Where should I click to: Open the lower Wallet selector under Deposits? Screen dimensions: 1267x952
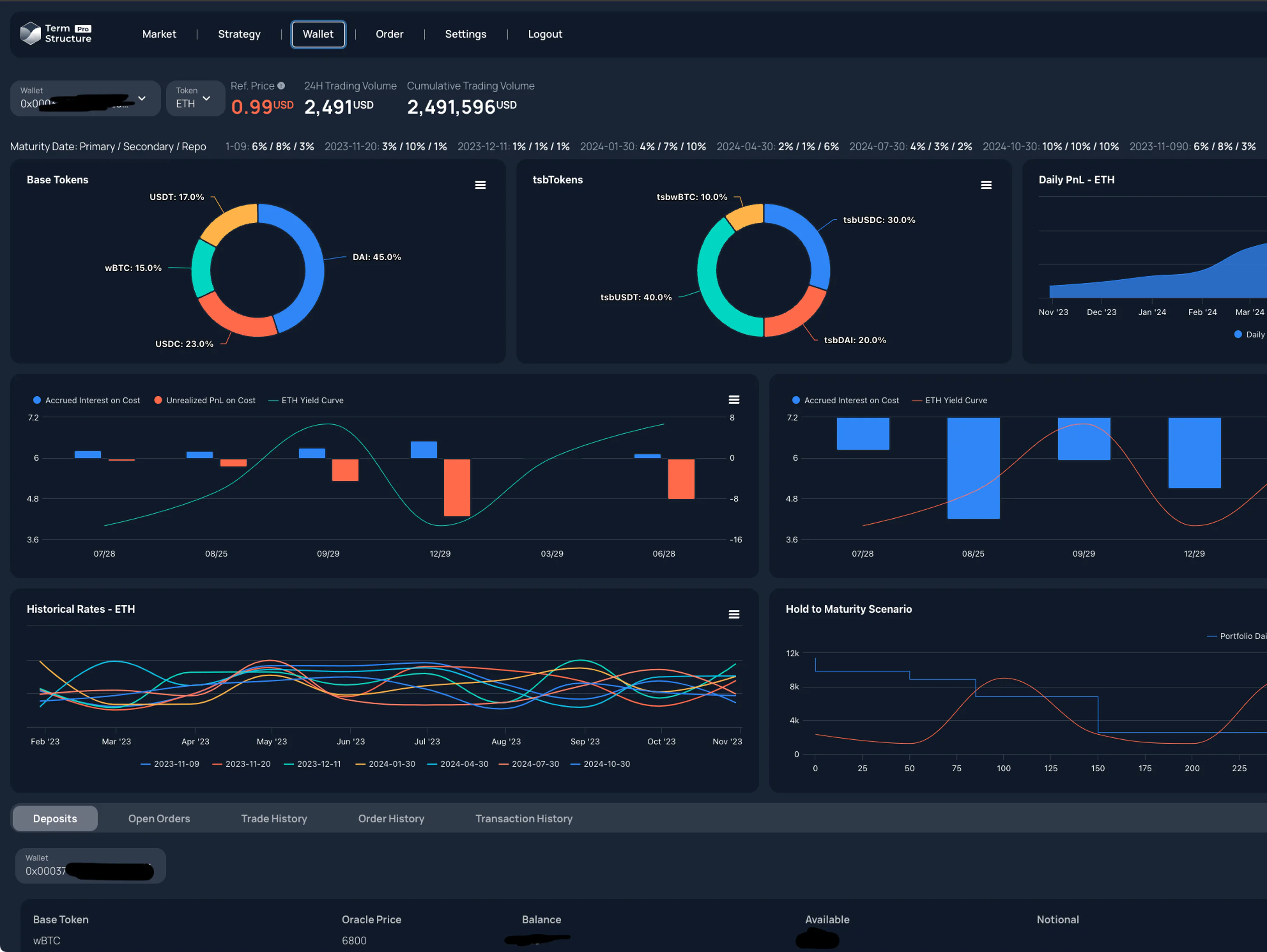point(91,866)
